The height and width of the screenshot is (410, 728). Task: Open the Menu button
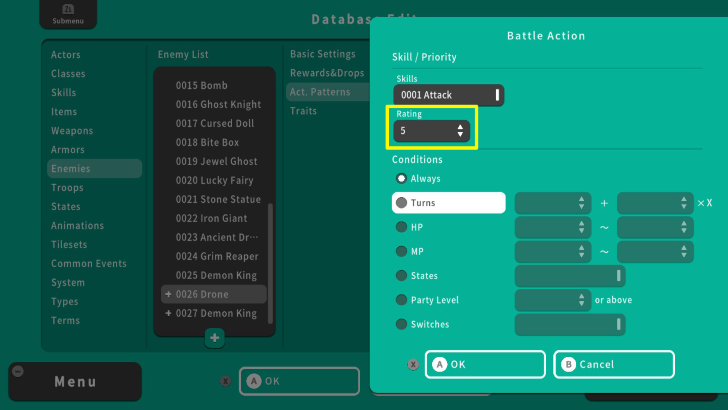click(x=75, y=382)
